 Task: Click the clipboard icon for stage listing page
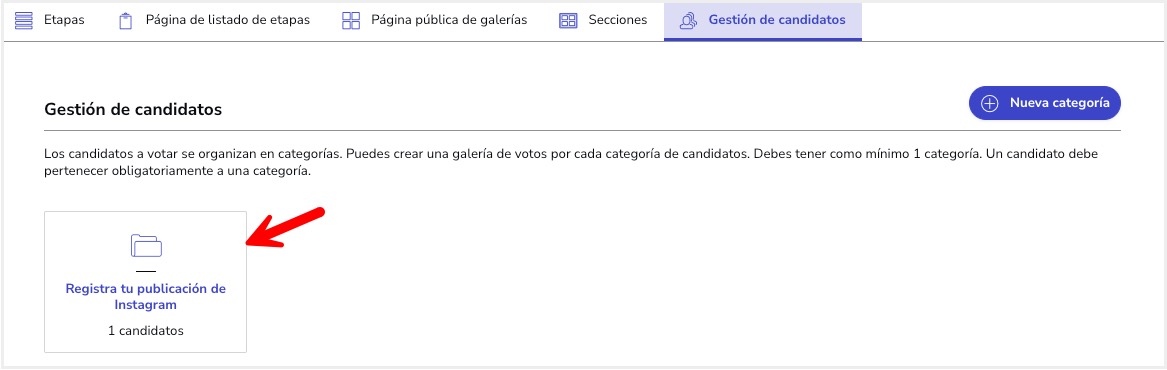tap(125, 21)
